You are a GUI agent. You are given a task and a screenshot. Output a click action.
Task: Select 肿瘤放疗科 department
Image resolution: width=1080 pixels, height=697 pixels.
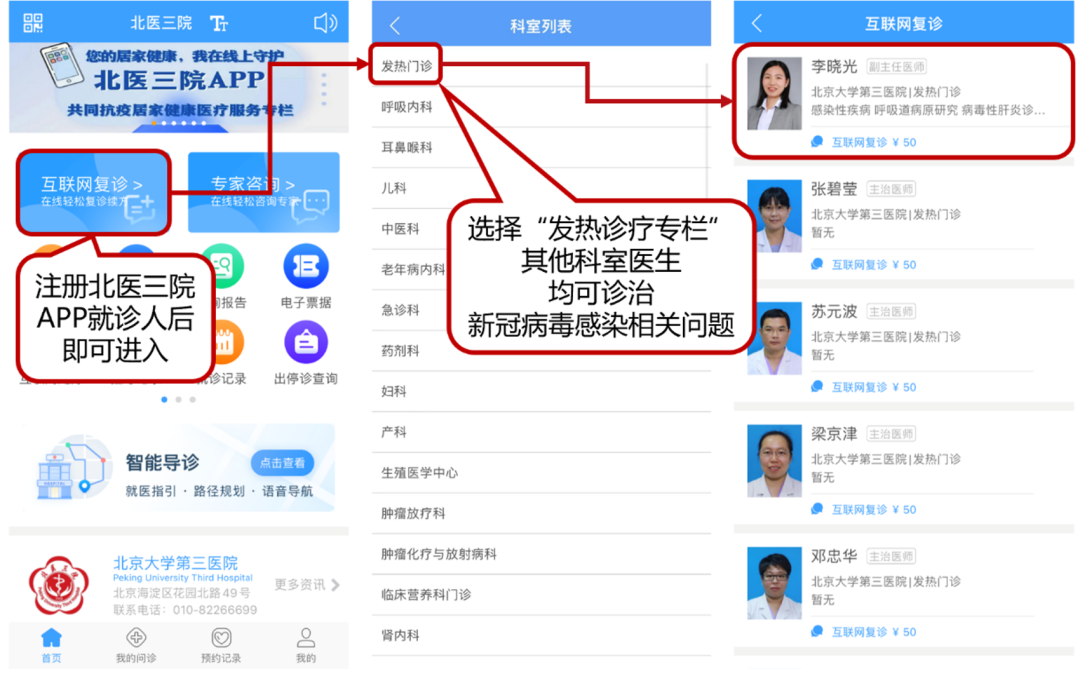pyautogui.click(x=540, y=513)
